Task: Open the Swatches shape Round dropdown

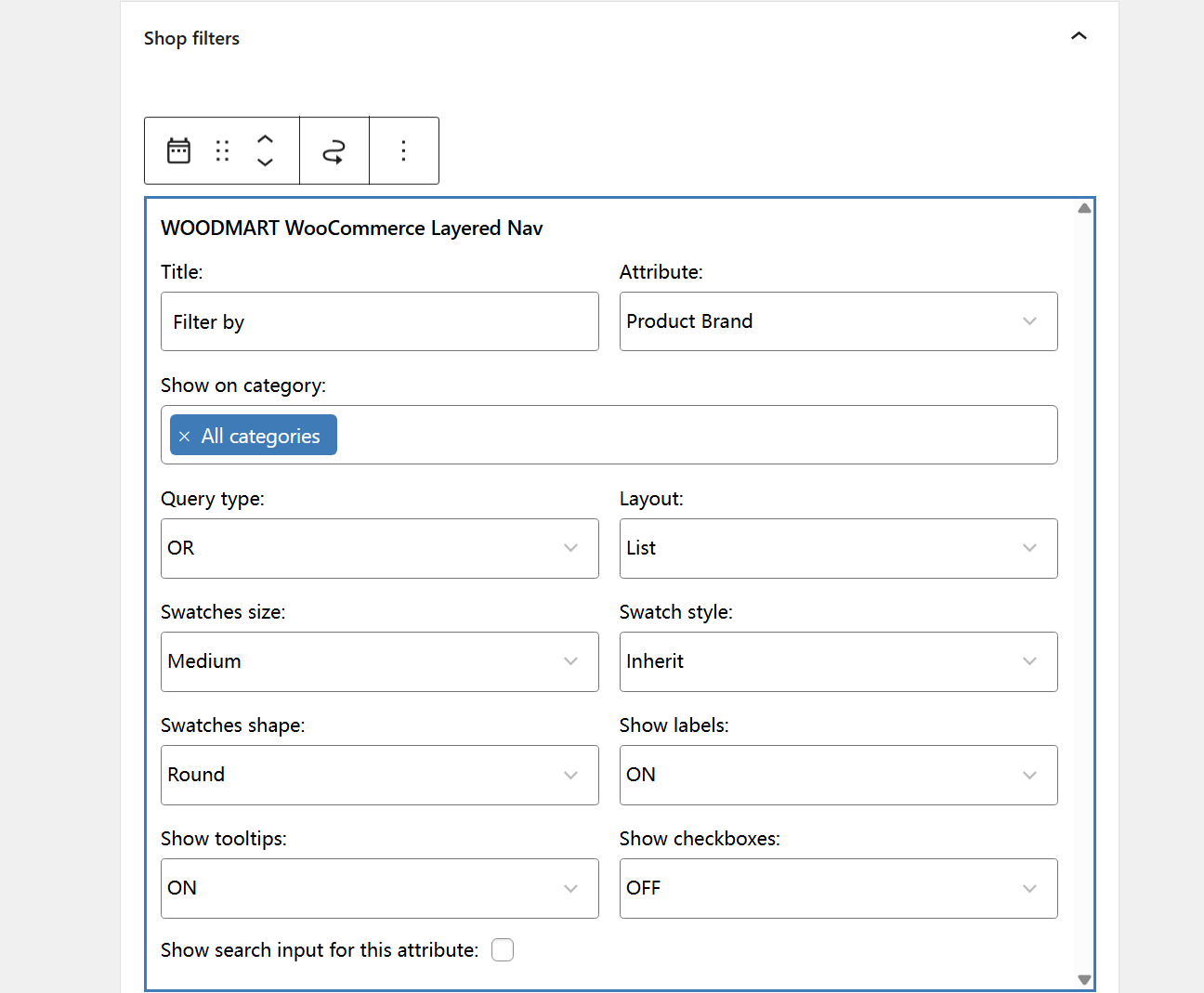Action: pyautogui.click(x=379, y=775)
